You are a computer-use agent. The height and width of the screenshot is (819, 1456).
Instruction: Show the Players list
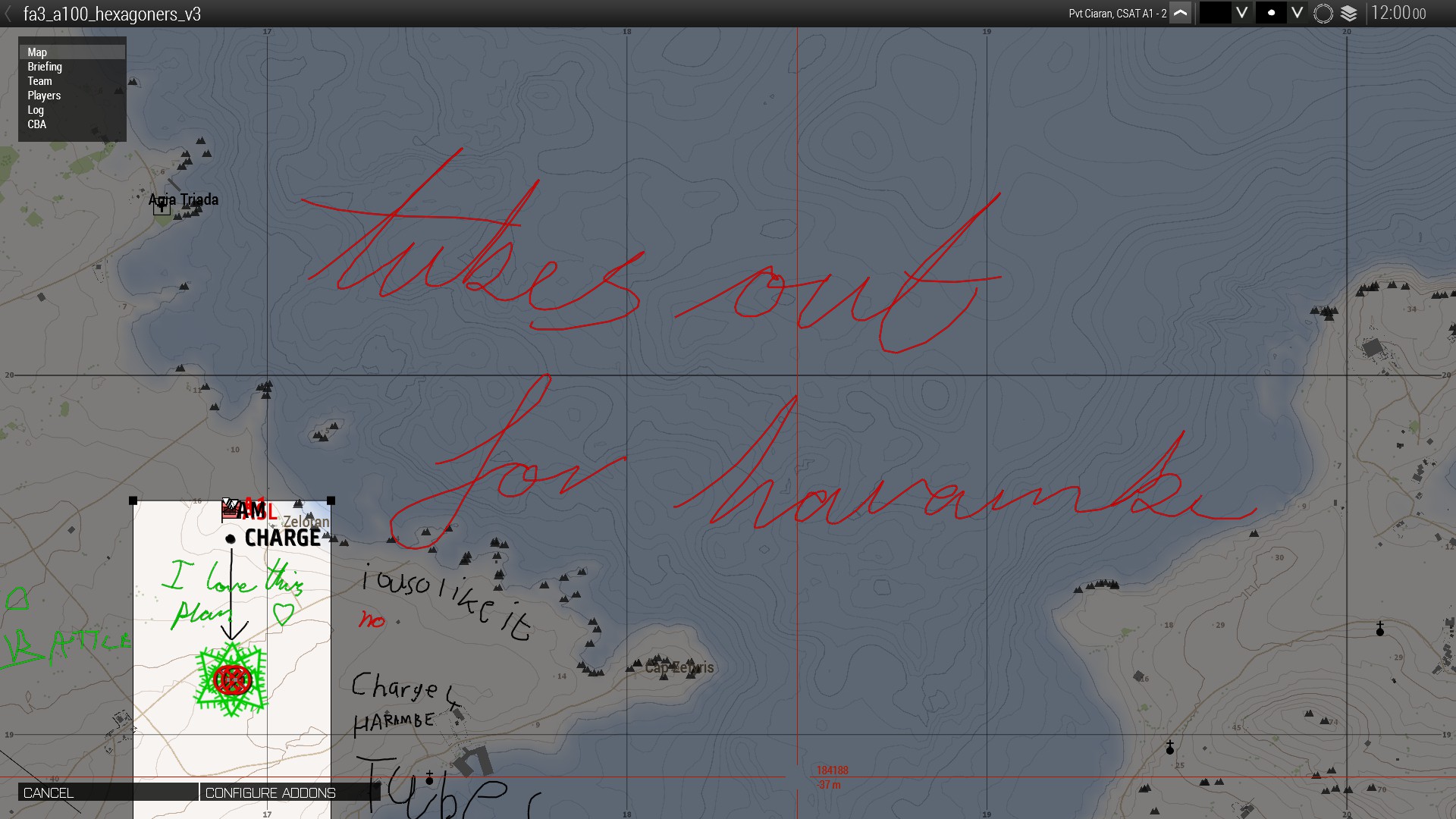click(x=72, y=96)
